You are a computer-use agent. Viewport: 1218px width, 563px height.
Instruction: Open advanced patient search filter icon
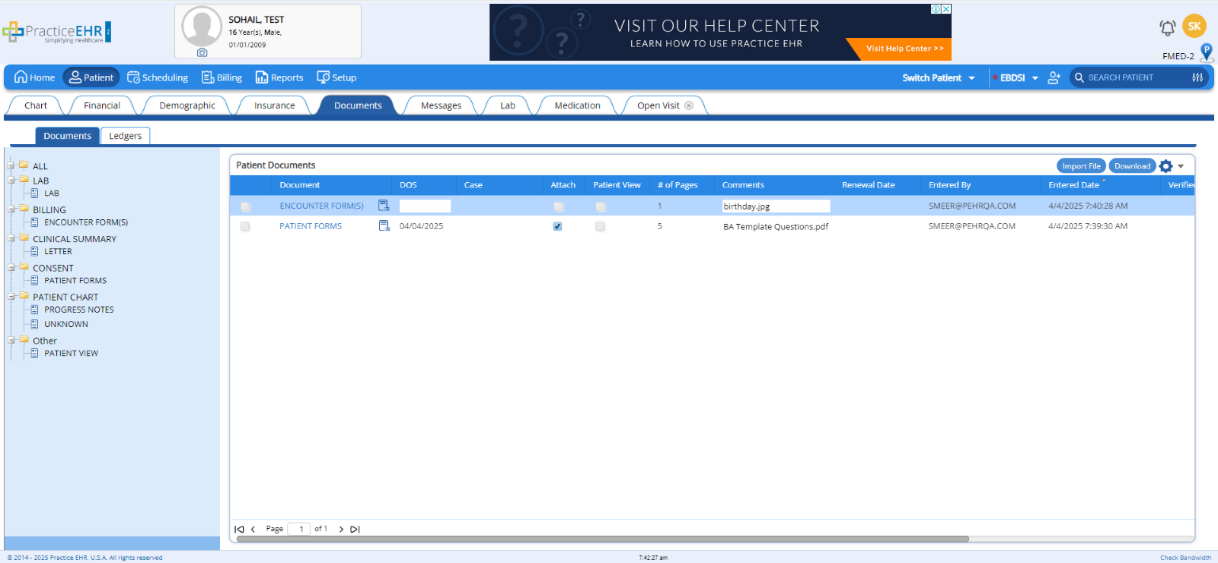(x=1197, y=77)
